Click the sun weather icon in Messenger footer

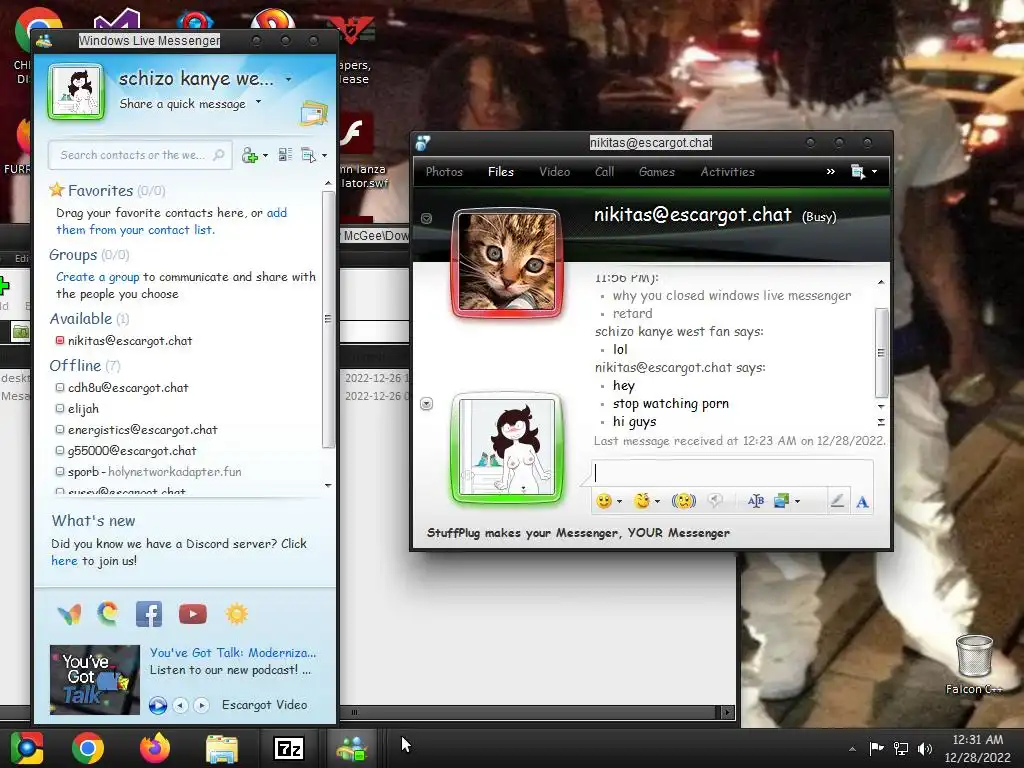[236, 614]
